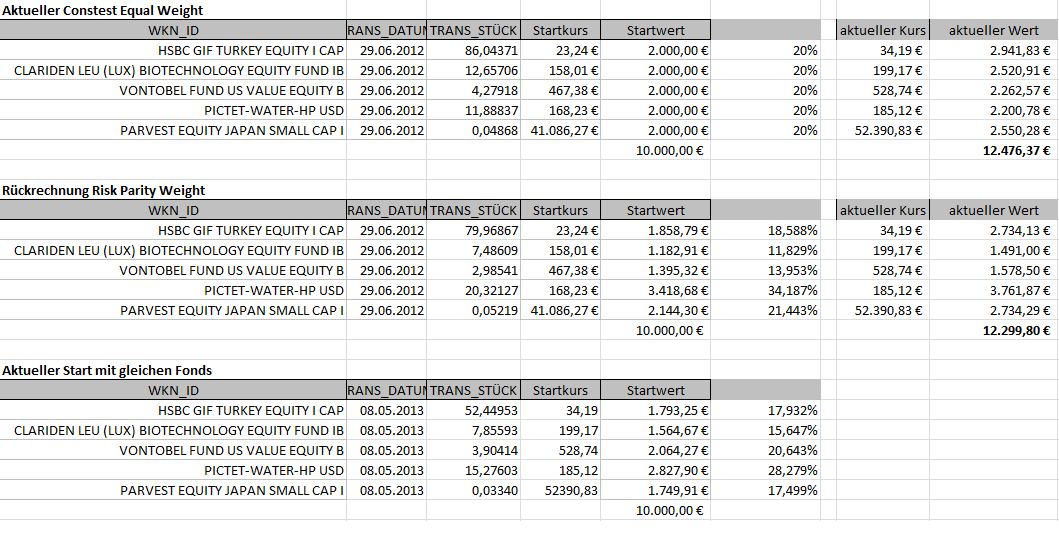
Task: Select HSBC GIF TURKEY EQUITY in first table
Action: [251, 50]
